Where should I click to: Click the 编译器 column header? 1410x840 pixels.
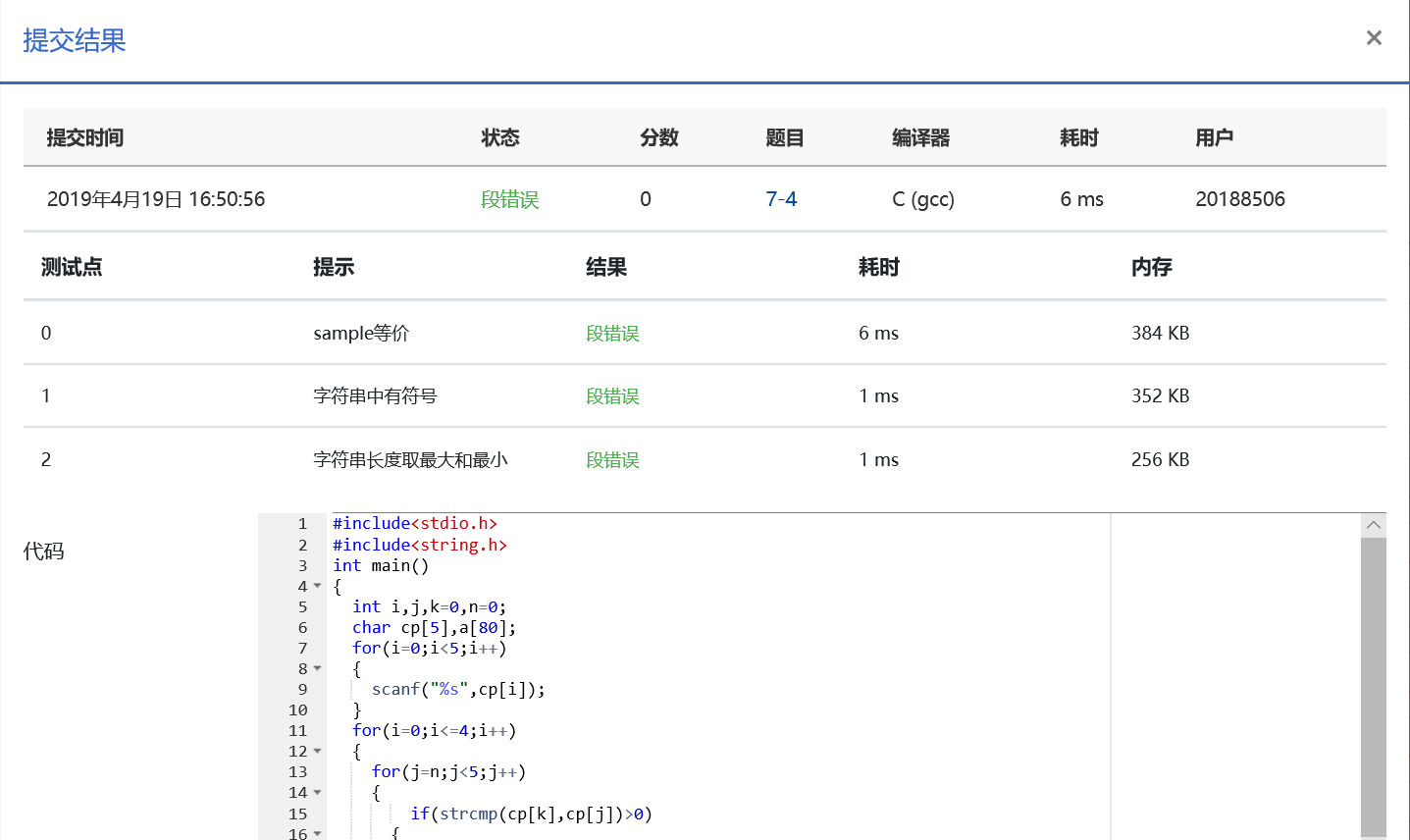(921, 138)
